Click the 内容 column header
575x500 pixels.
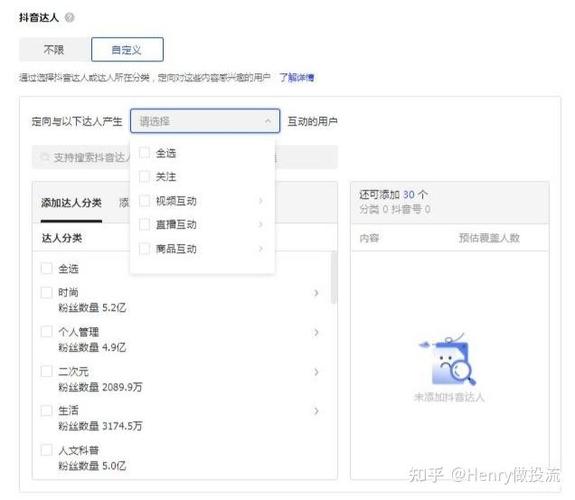point(369,238)
